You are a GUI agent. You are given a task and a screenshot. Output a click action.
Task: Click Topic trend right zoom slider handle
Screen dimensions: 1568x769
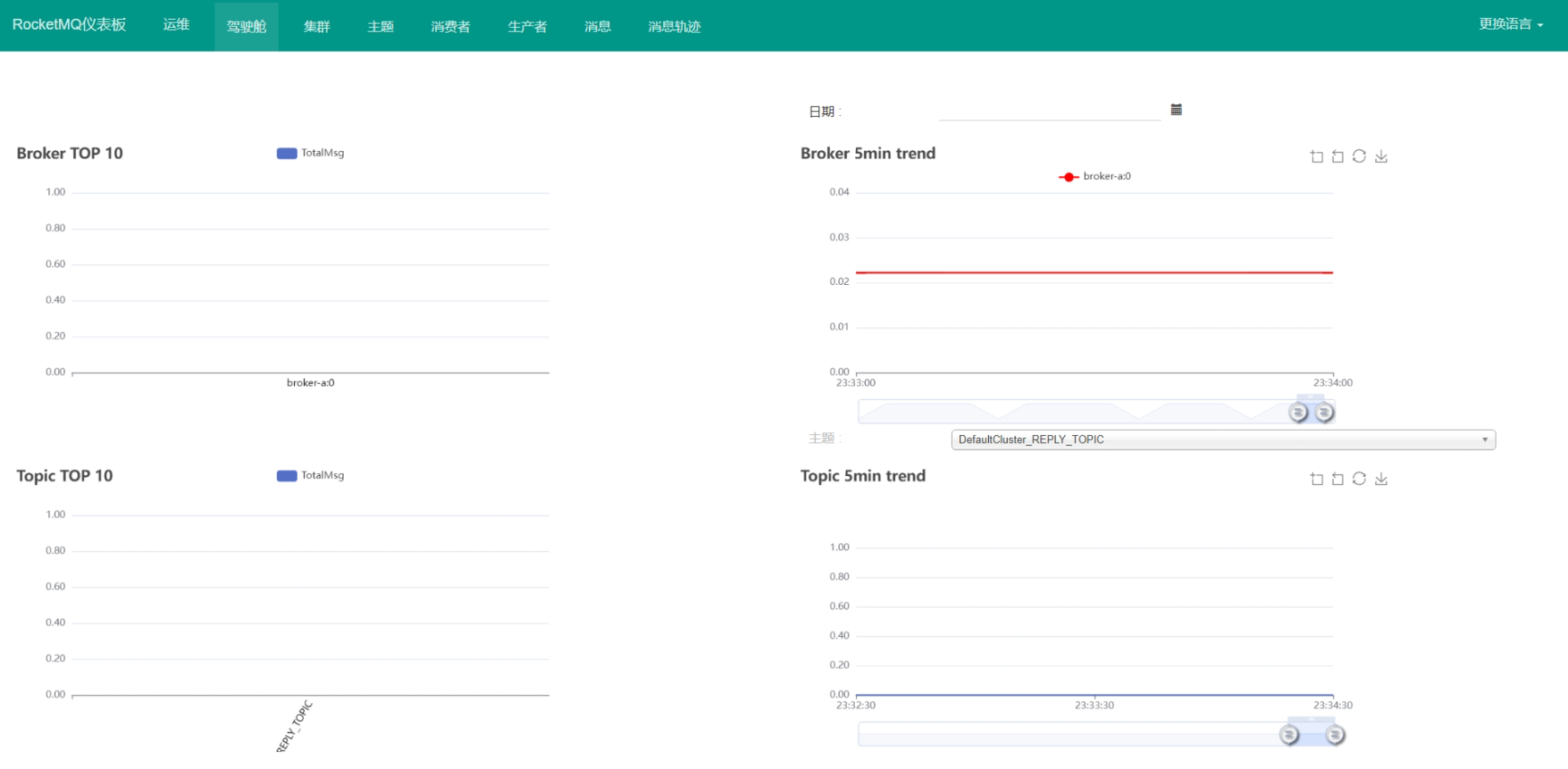pyautogui.click(x=1335, y=734)
